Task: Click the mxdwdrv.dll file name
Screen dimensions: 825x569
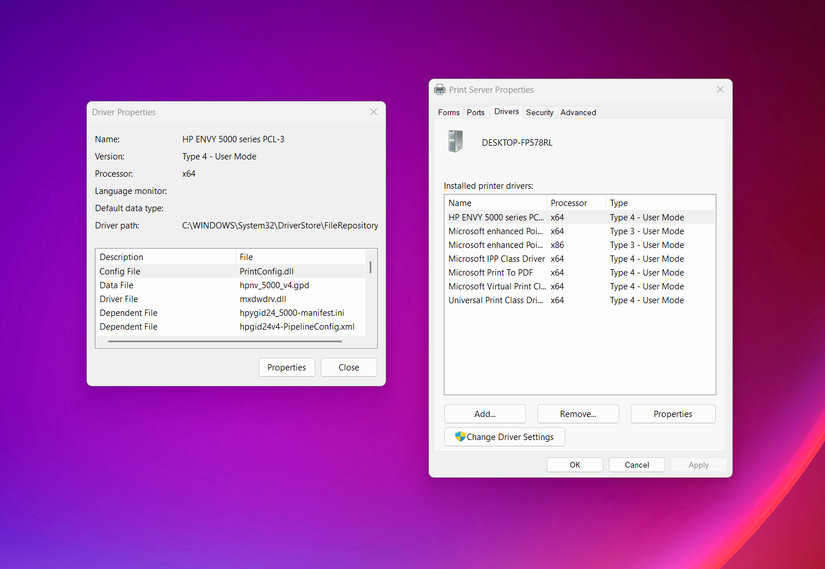Action: [x=263, y=298]
